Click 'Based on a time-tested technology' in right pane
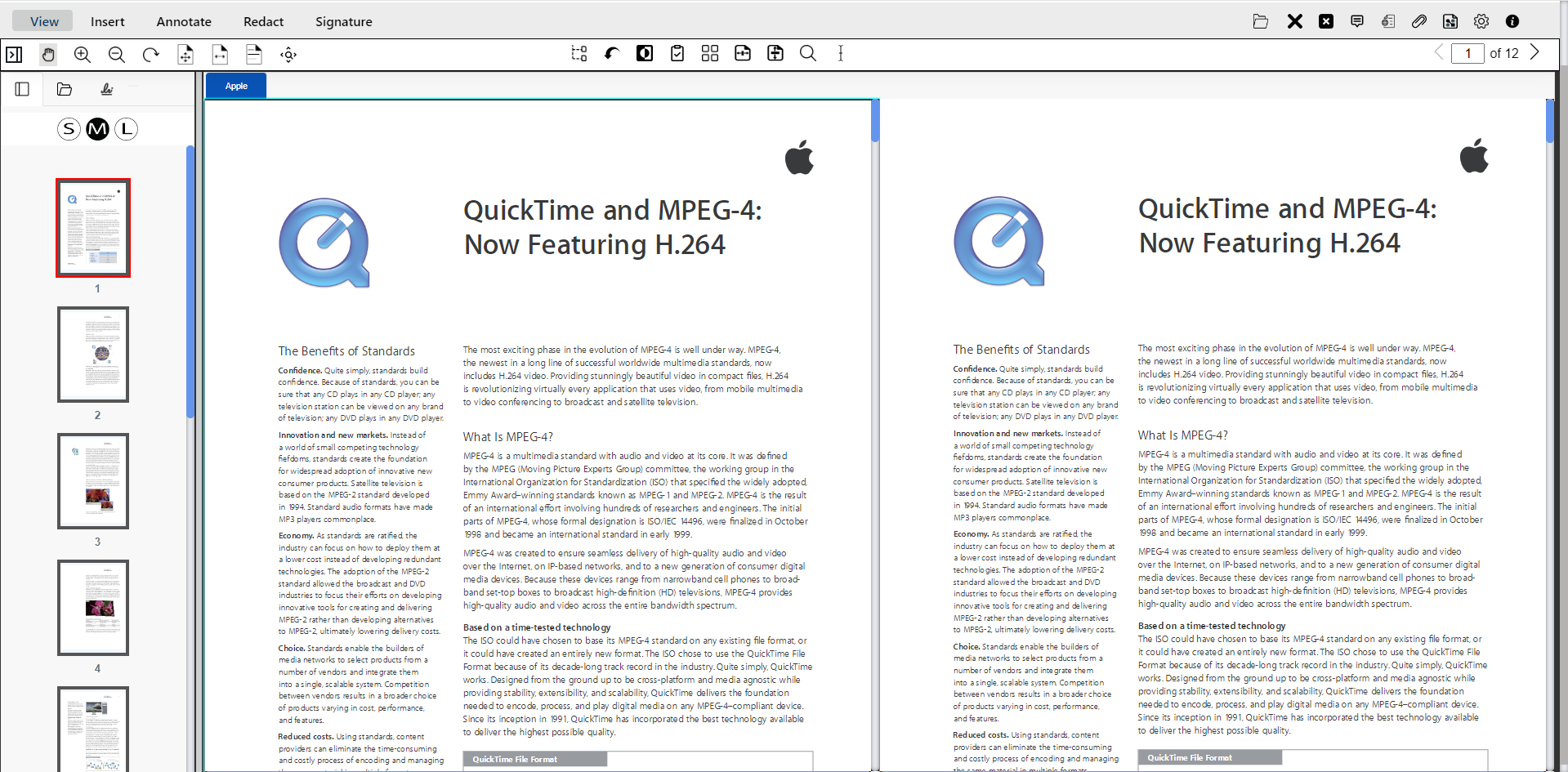Image resolution: width=1568 pixels, height=772 pixels. [1212, 626]
